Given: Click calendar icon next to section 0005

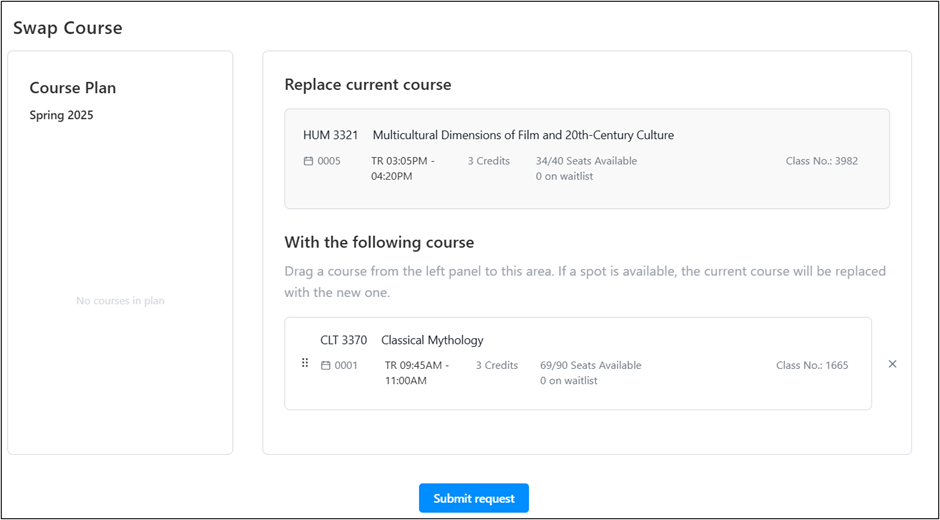Looking at the screenshot, I should click(x=308, y=161).
